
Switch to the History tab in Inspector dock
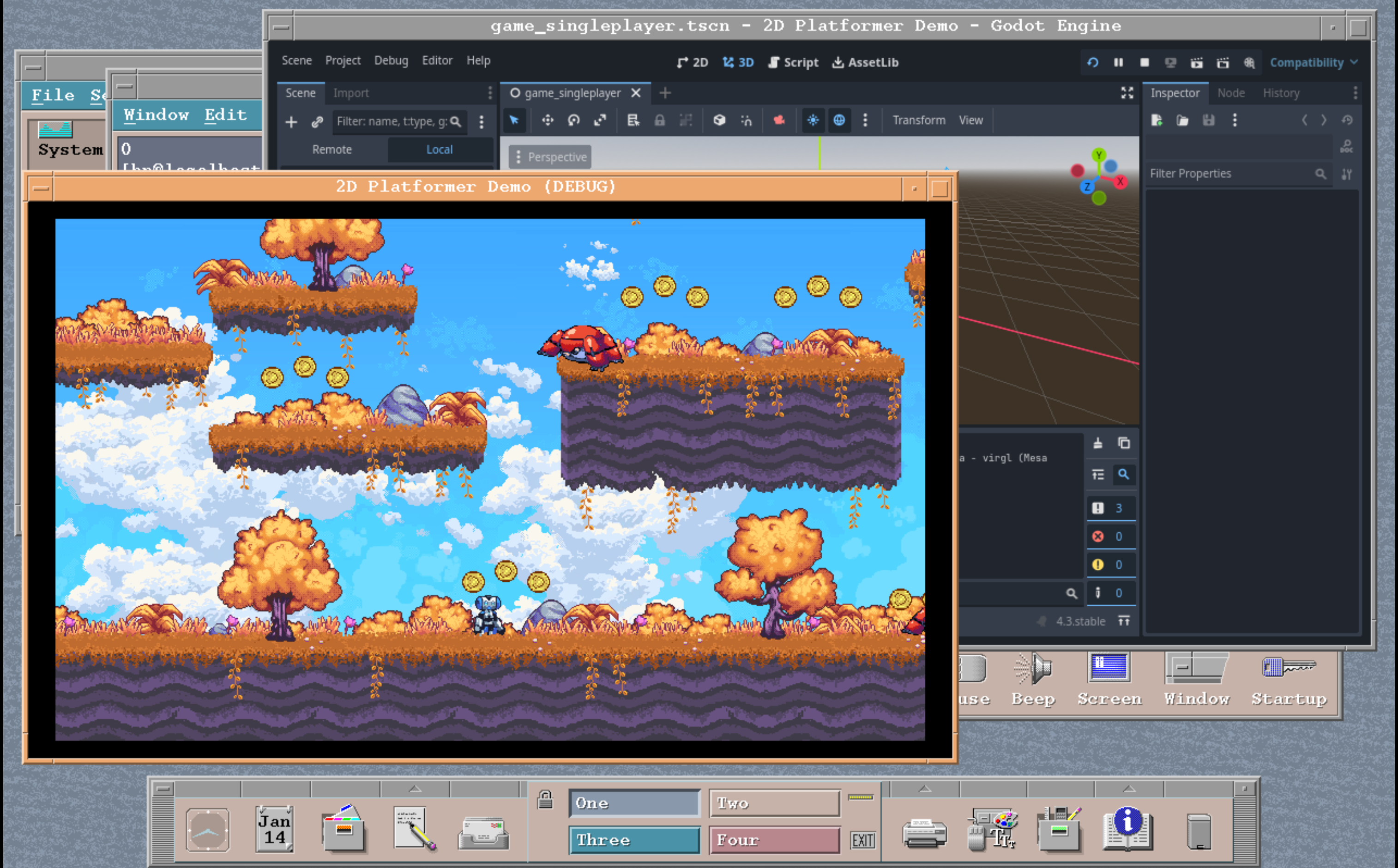1281,93
